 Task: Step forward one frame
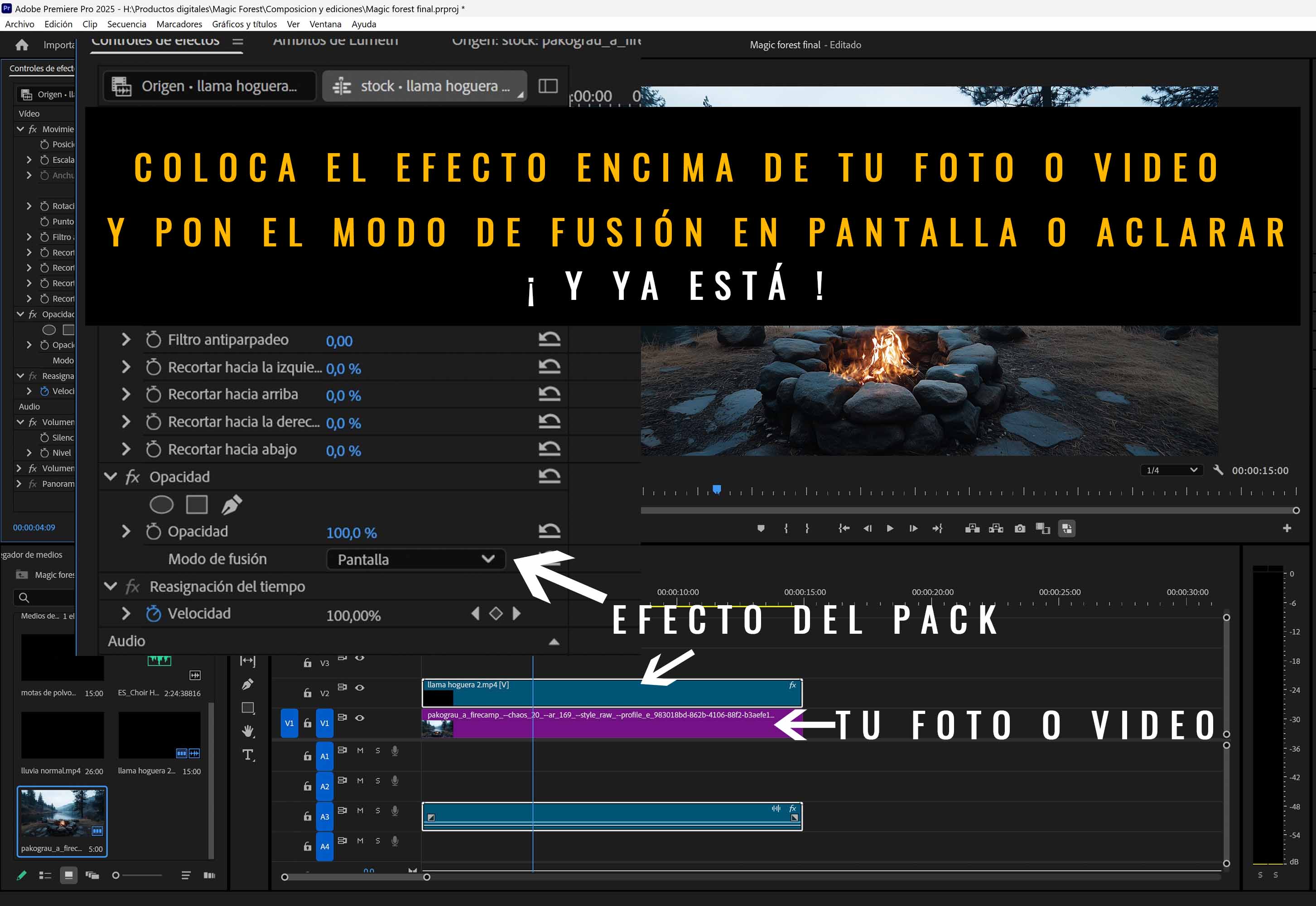(x=913, y=529)
